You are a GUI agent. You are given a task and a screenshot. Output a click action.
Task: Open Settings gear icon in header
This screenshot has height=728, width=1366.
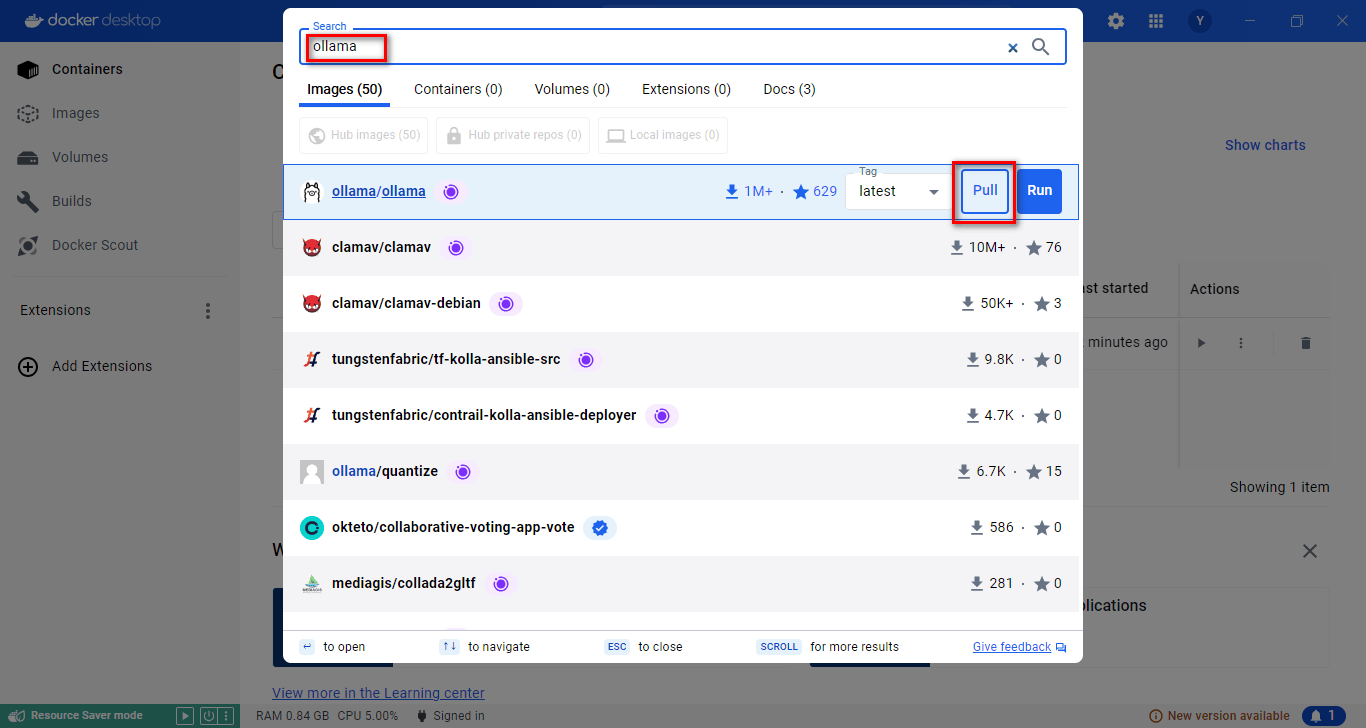[x=1116, y=21]
